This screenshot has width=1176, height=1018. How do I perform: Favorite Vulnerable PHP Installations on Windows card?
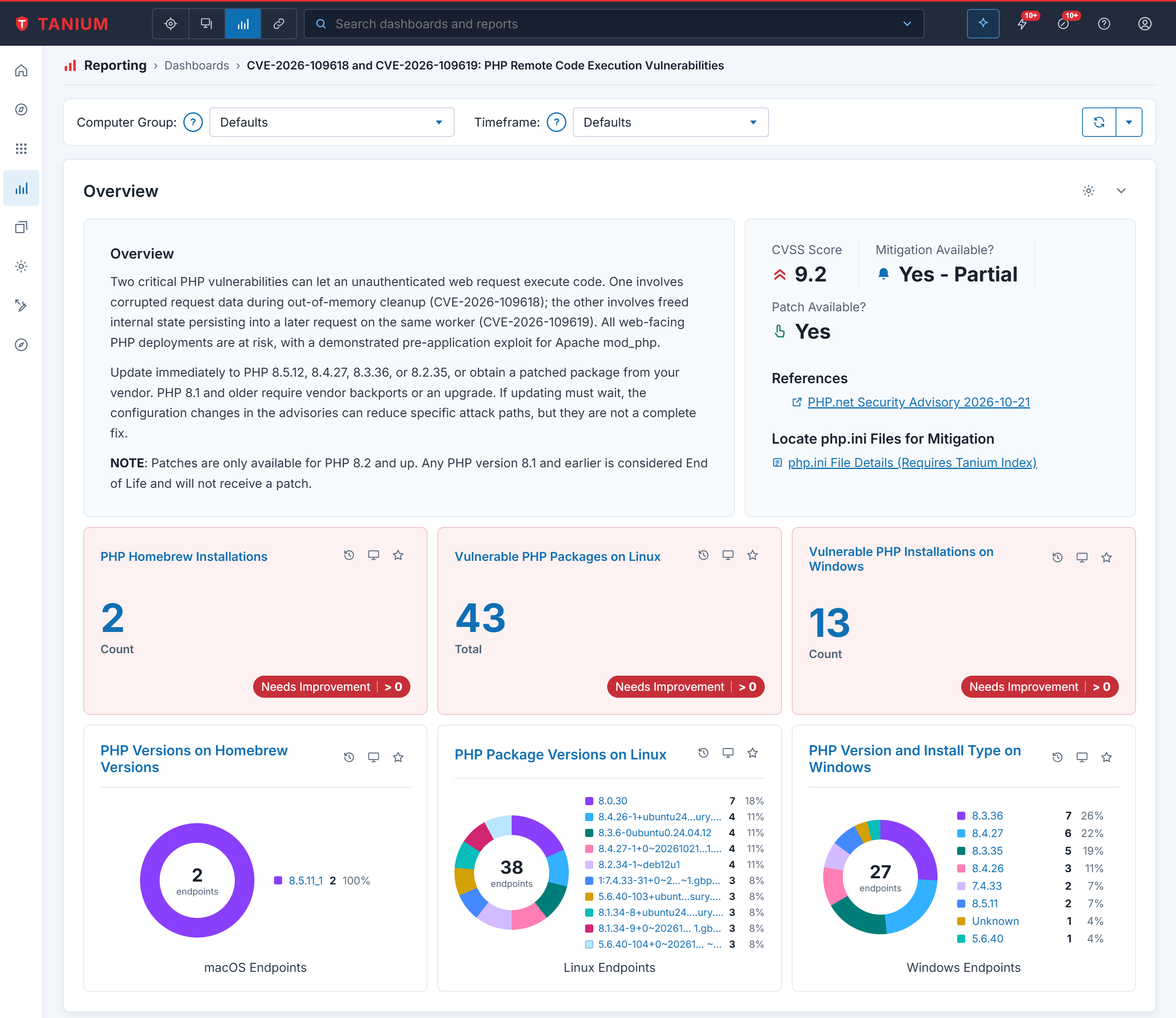[x=1106, y=558]
